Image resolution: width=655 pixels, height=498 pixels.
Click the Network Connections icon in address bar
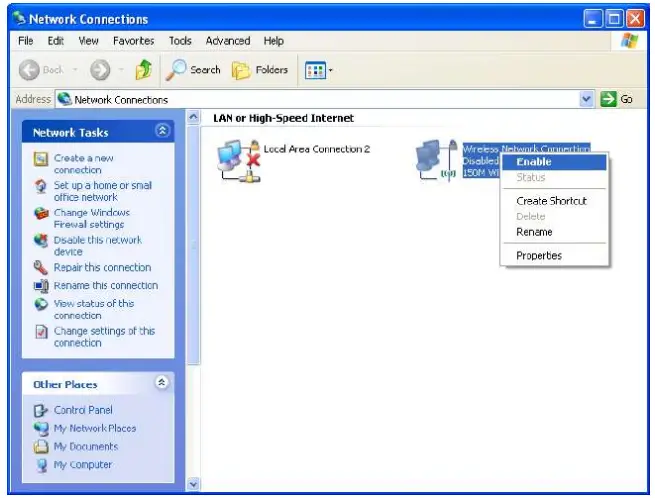[x=64, y=99]
